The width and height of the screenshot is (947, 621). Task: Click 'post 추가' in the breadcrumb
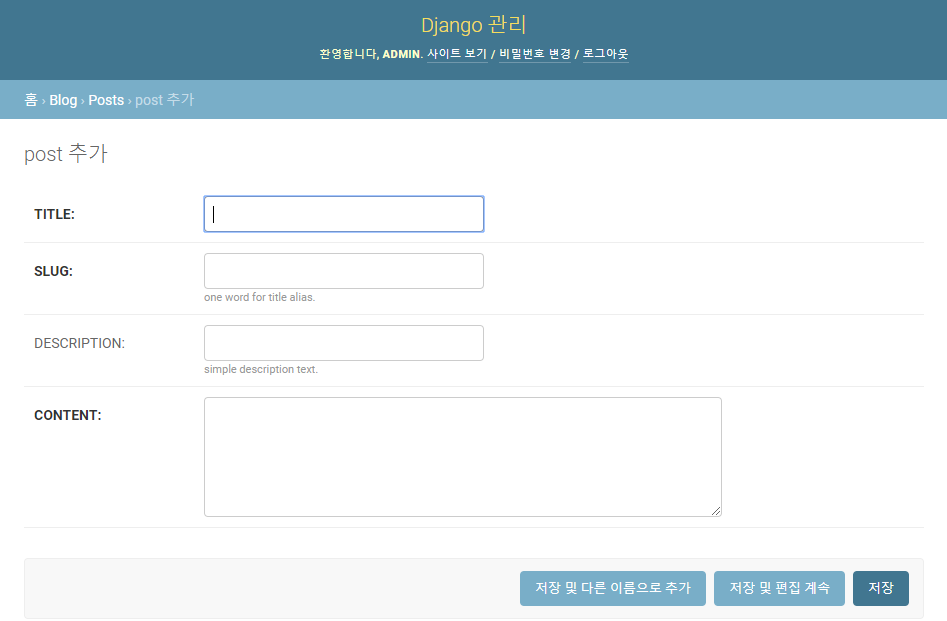[x=164, y=100]
